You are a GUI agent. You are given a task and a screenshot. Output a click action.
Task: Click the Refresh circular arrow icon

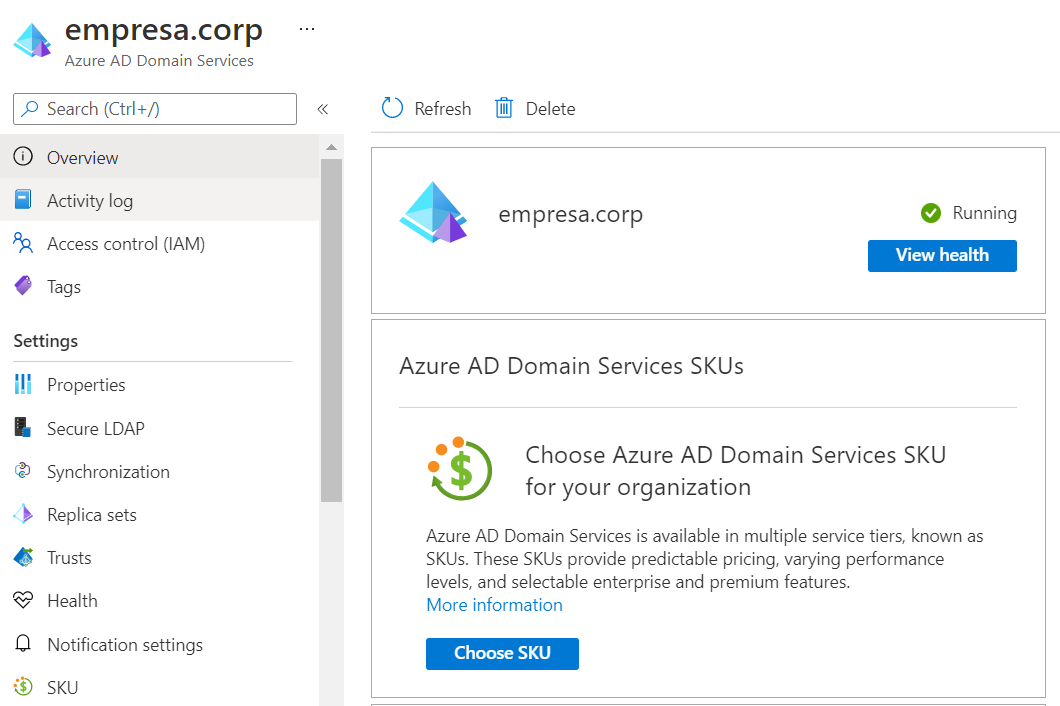[x=392, y=108]
